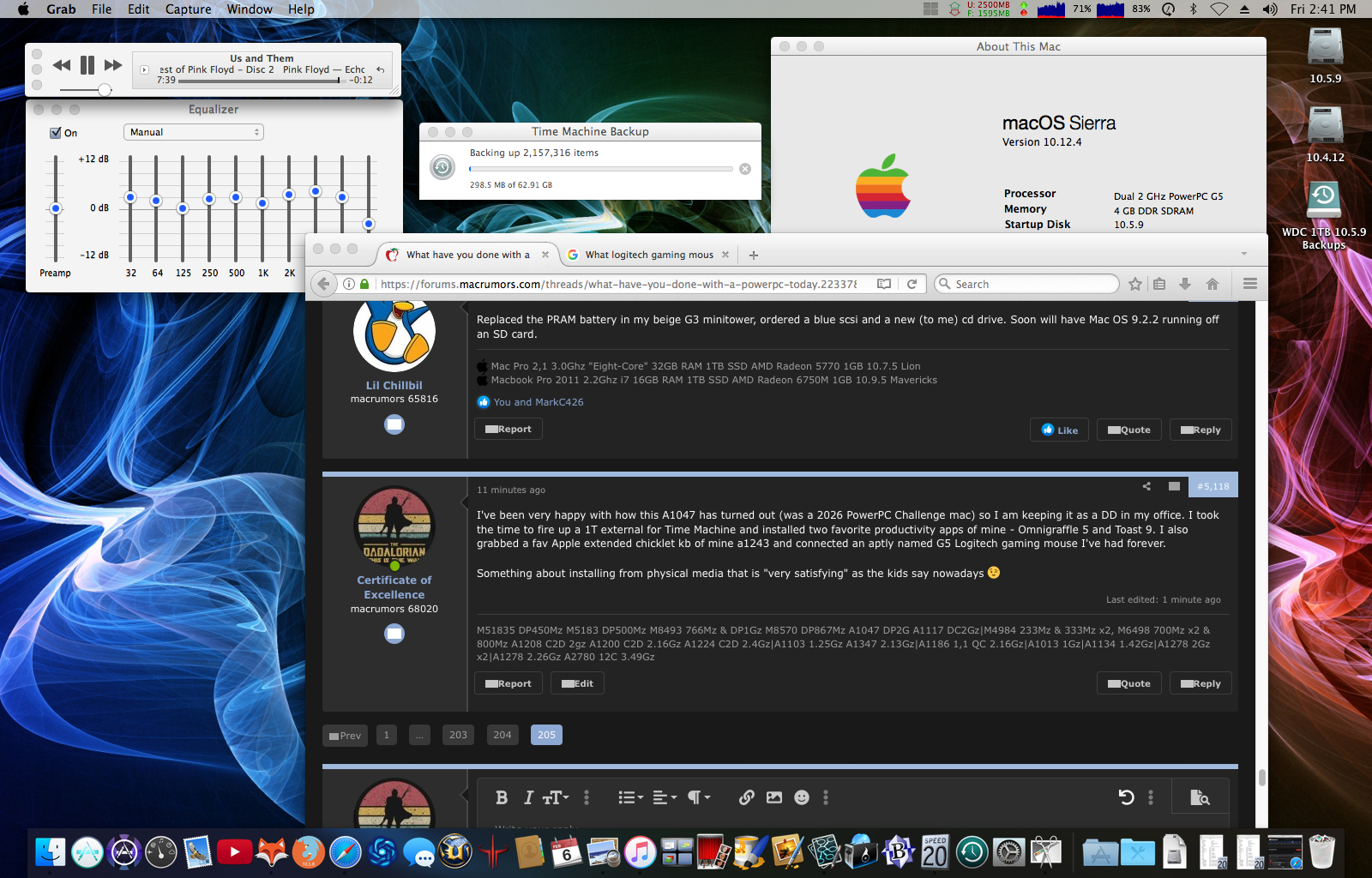Insert a link in the reply editor

[x=747, y=797]
